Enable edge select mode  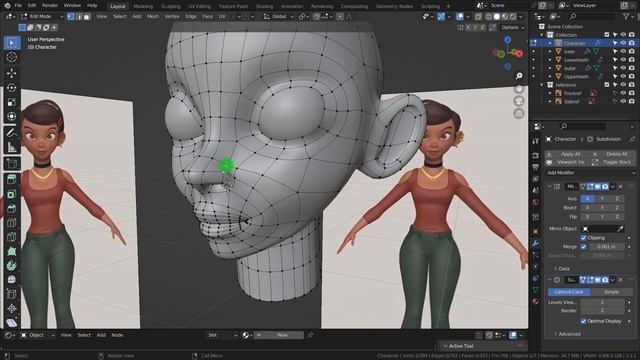click(x=79, y=17)
